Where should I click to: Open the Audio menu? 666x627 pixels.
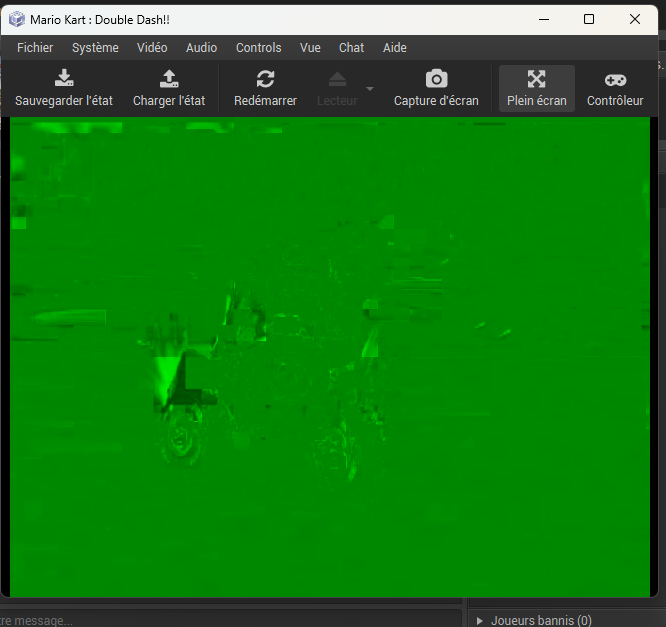click(201, 48)
